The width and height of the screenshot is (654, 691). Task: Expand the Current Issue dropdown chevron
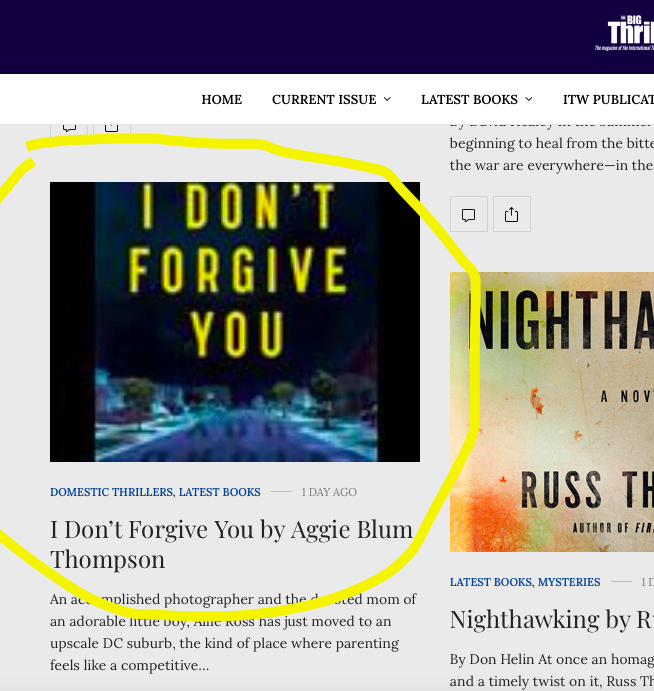(387, 99)
